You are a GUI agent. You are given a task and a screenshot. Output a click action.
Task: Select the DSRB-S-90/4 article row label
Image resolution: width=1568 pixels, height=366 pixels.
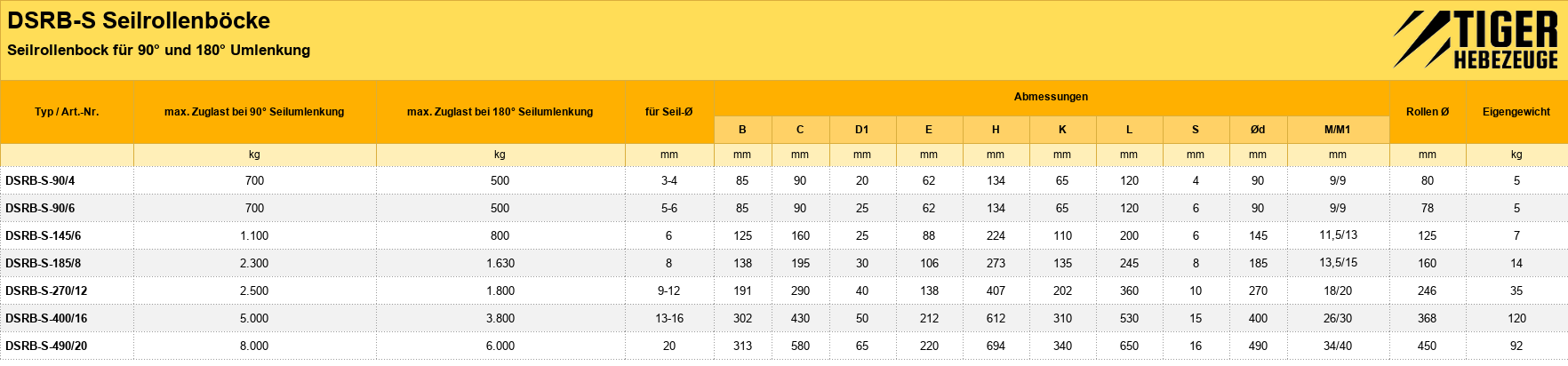40,180
